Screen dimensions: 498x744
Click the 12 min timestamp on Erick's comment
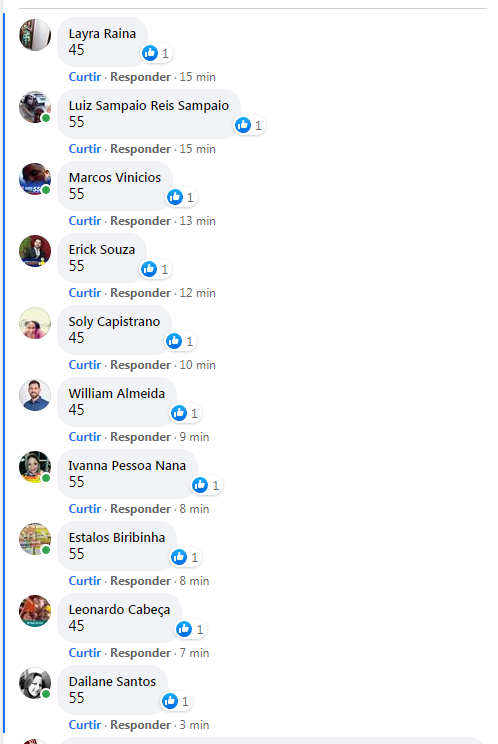pyautogui.click(x=197, y=293)
